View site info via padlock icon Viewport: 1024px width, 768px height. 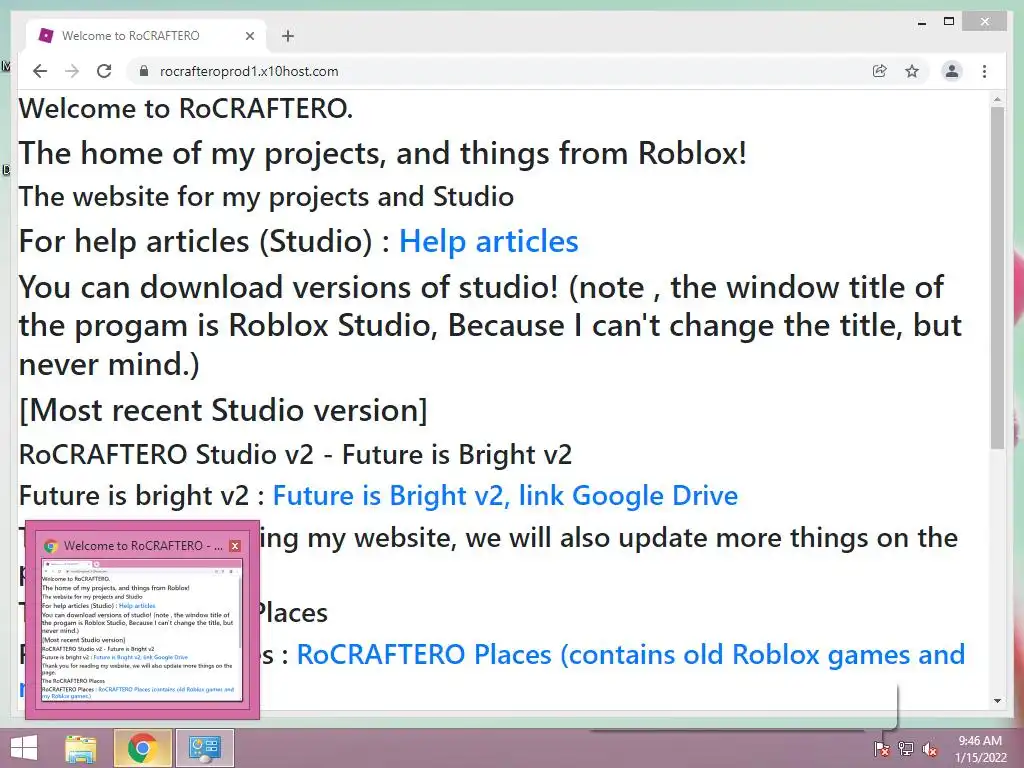(144, 71)
